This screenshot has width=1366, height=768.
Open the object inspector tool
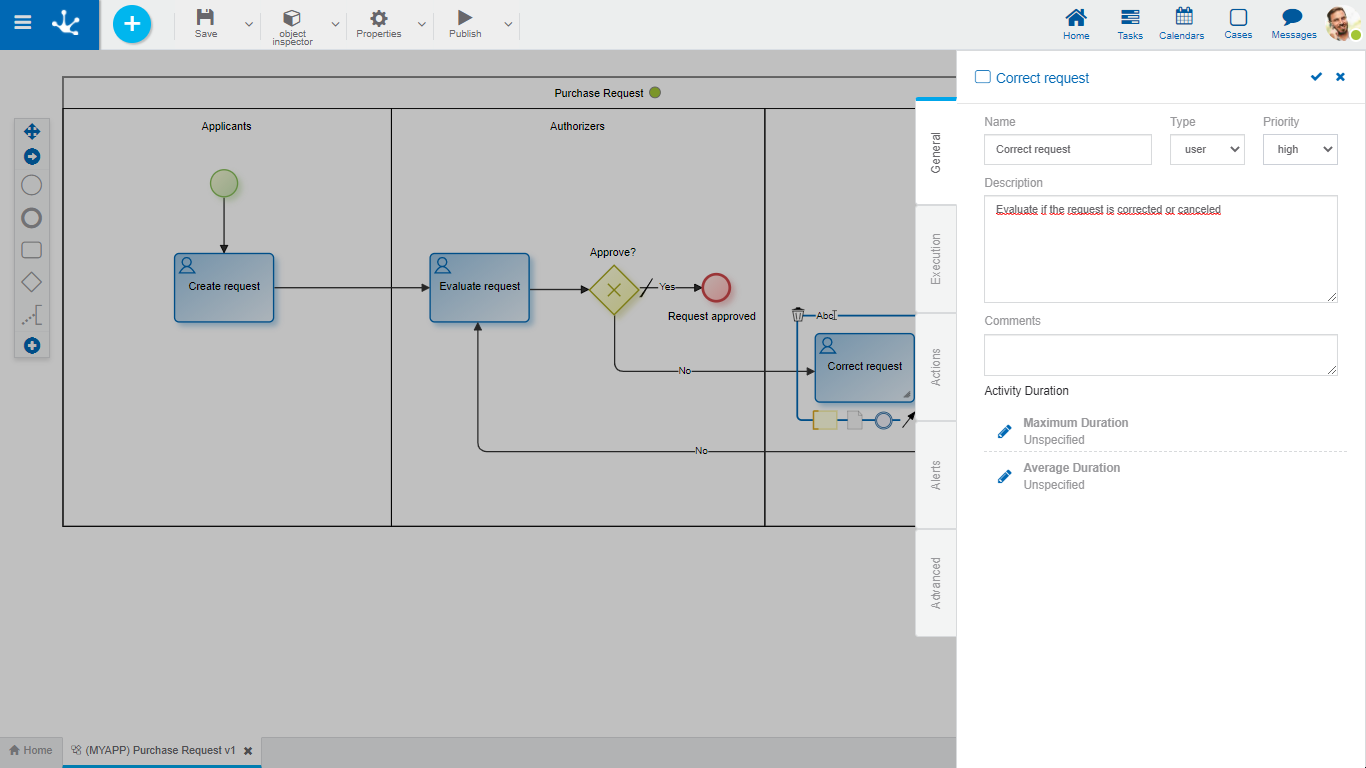[292, 18]
